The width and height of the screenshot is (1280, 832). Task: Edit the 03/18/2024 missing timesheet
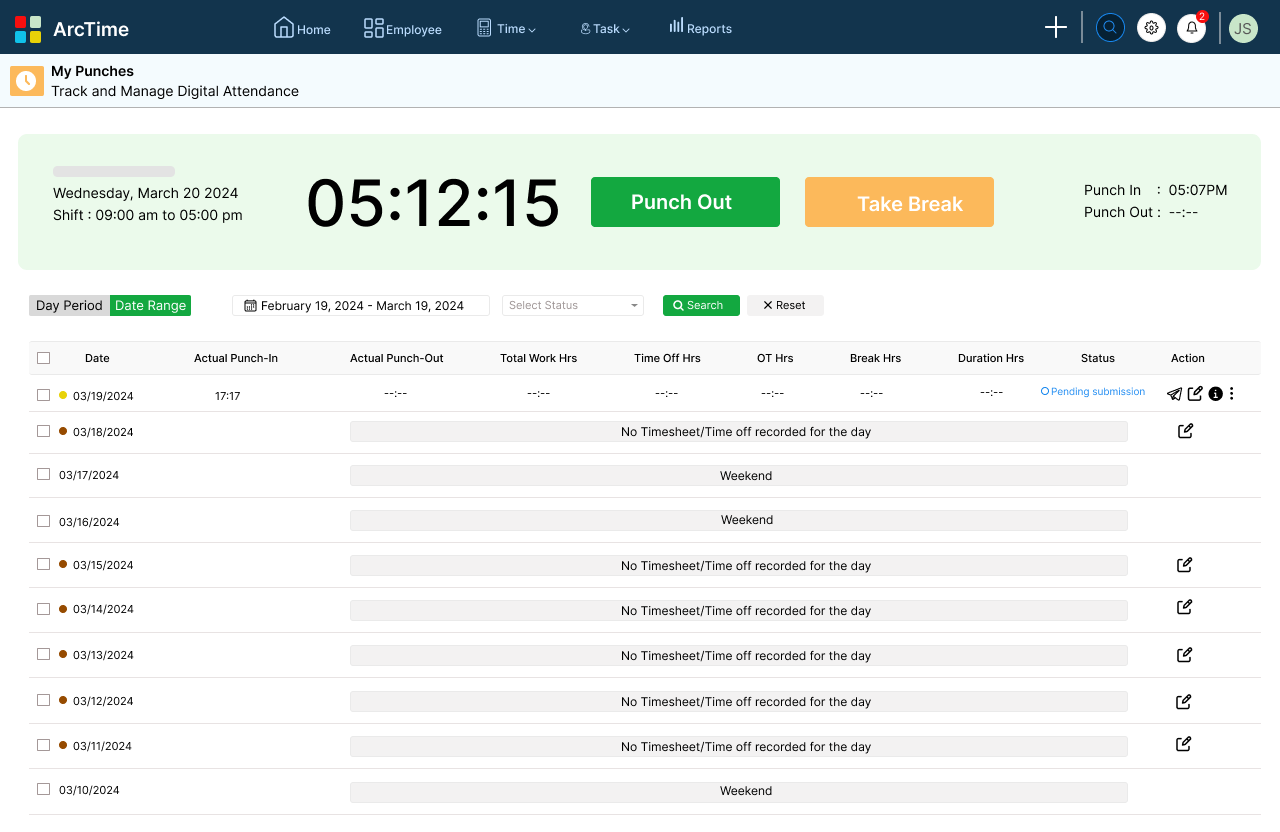click(1185, 430)
